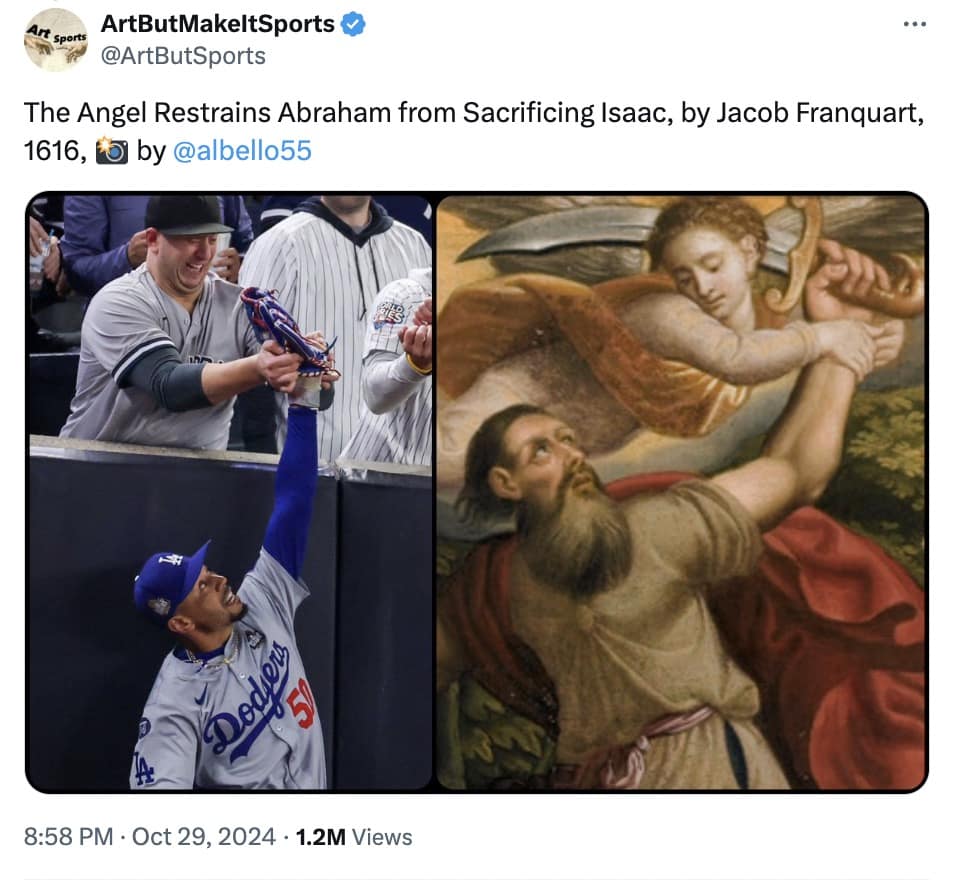
Task: Select the tweet text about Abraham and Isaac
Action: point(400,113)
